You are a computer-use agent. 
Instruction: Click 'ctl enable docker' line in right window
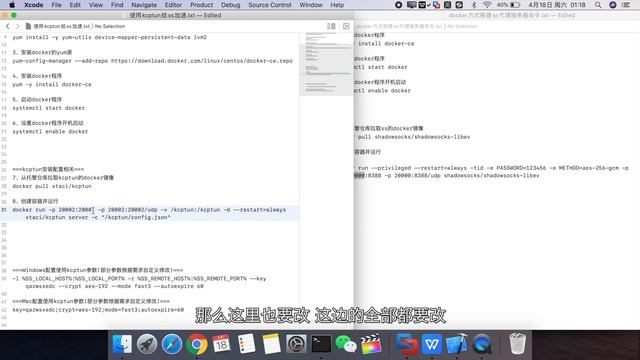(x=382, y=91)
